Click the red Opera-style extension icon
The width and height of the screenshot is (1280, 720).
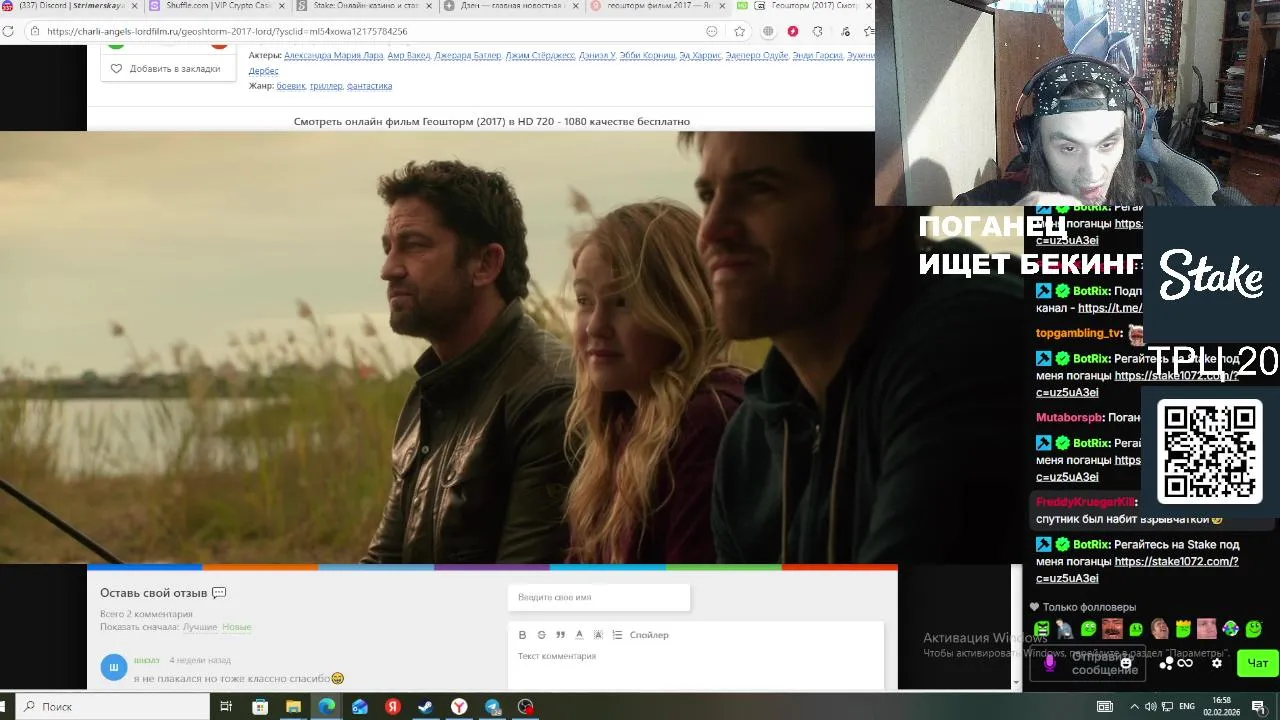(x=793, y=31)
